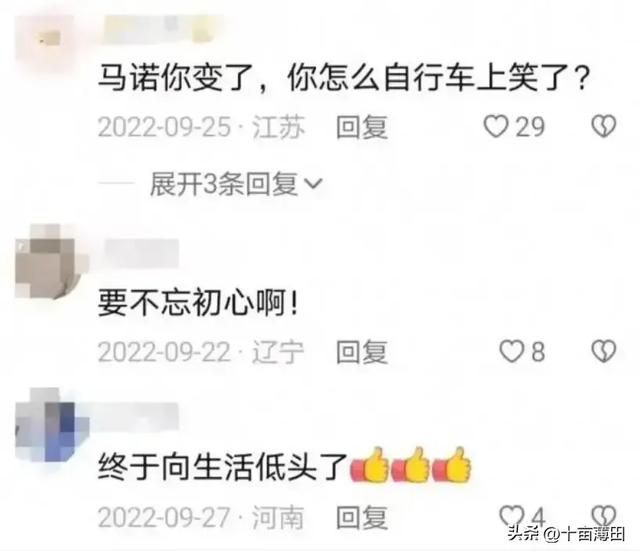The image size is (640, 556).
Task: Click the thumbs-up emojis in third comment
Action: [411, 465]
